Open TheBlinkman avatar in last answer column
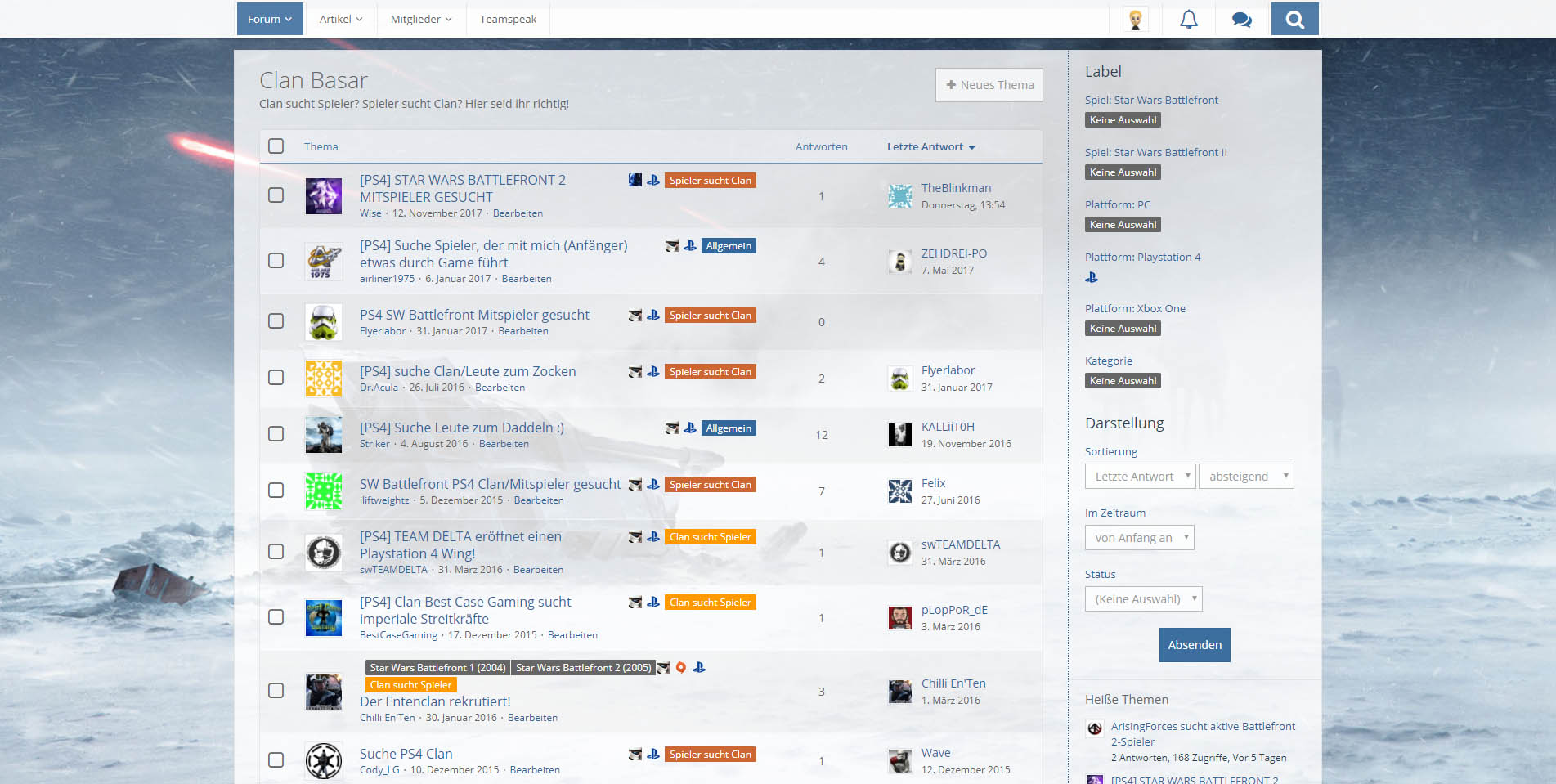The width and height of the screenshot is (1556, 784). point(900,196)
